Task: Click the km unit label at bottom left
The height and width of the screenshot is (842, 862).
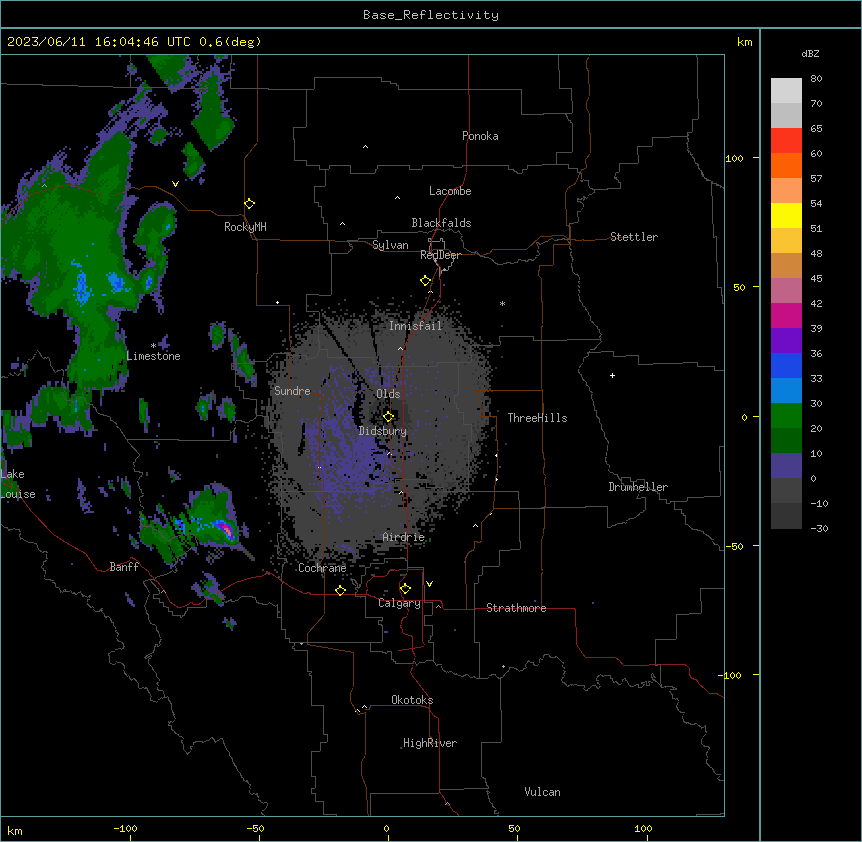Action: [15, 831]
